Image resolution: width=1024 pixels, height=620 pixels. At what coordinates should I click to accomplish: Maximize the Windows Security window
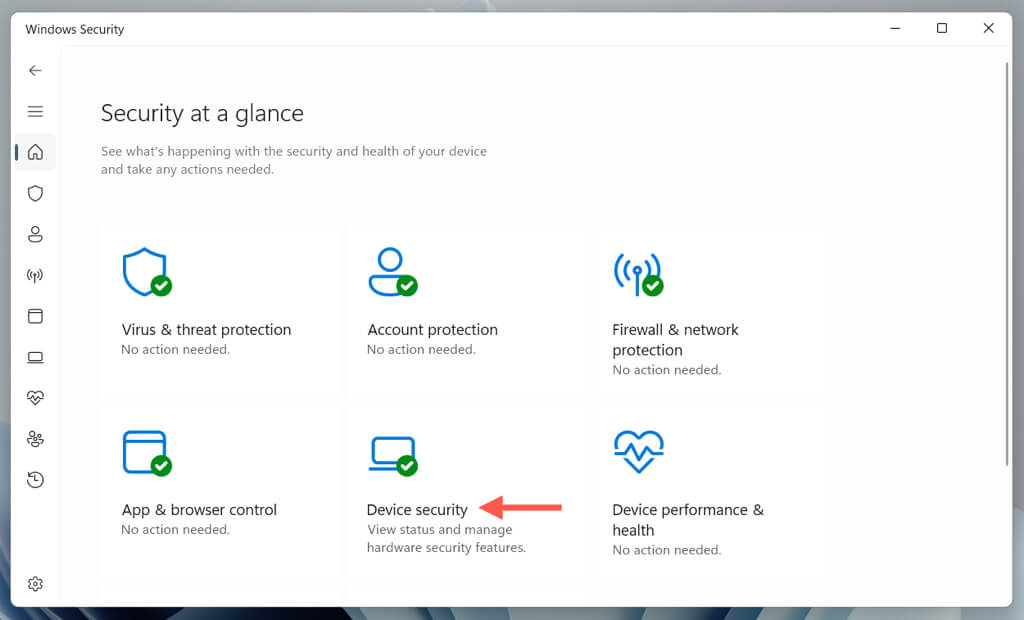tap(941, 29)
